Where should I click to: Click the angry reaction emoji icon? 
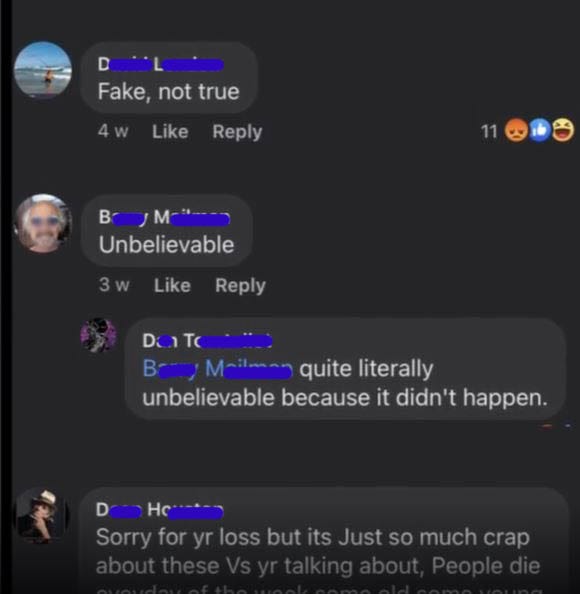coord(516,130)
